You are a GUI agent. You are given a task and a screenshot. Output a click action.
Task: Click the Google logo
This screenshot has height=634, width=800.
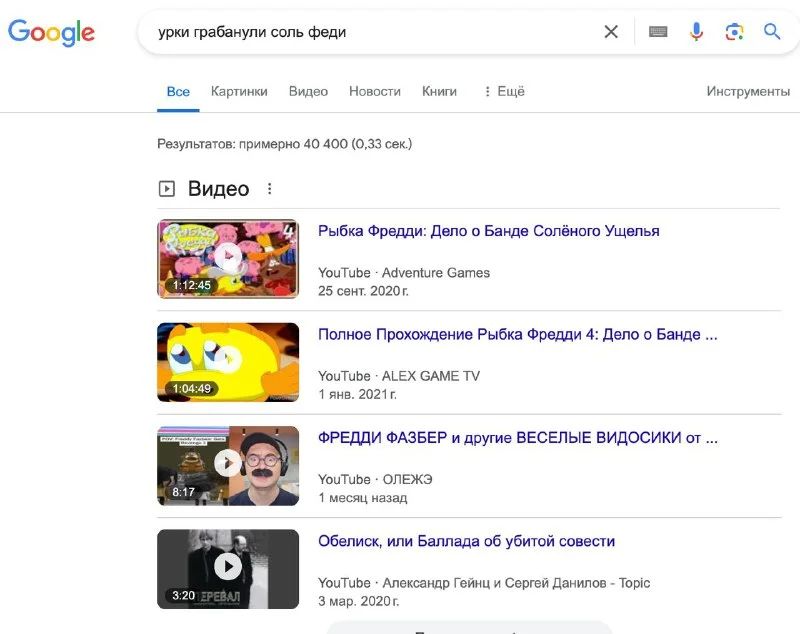(51, 32)
